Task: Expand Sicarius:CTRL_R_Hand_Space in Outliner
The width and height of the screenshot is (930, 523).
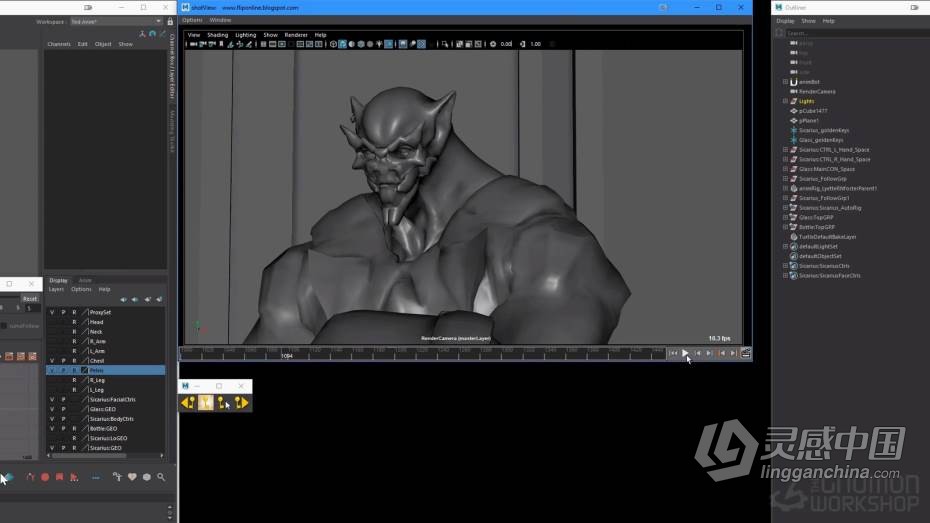Action: (x=785, y=160)
